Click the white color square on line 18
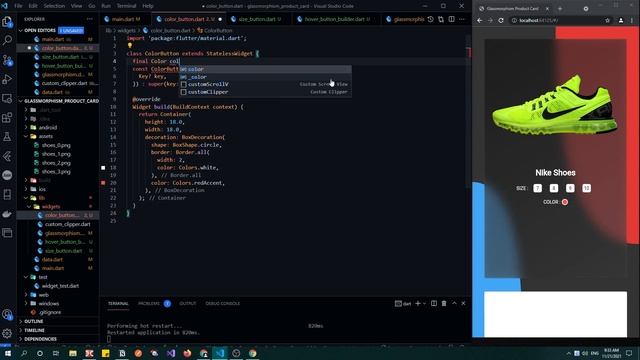 (x=103, y=168)
